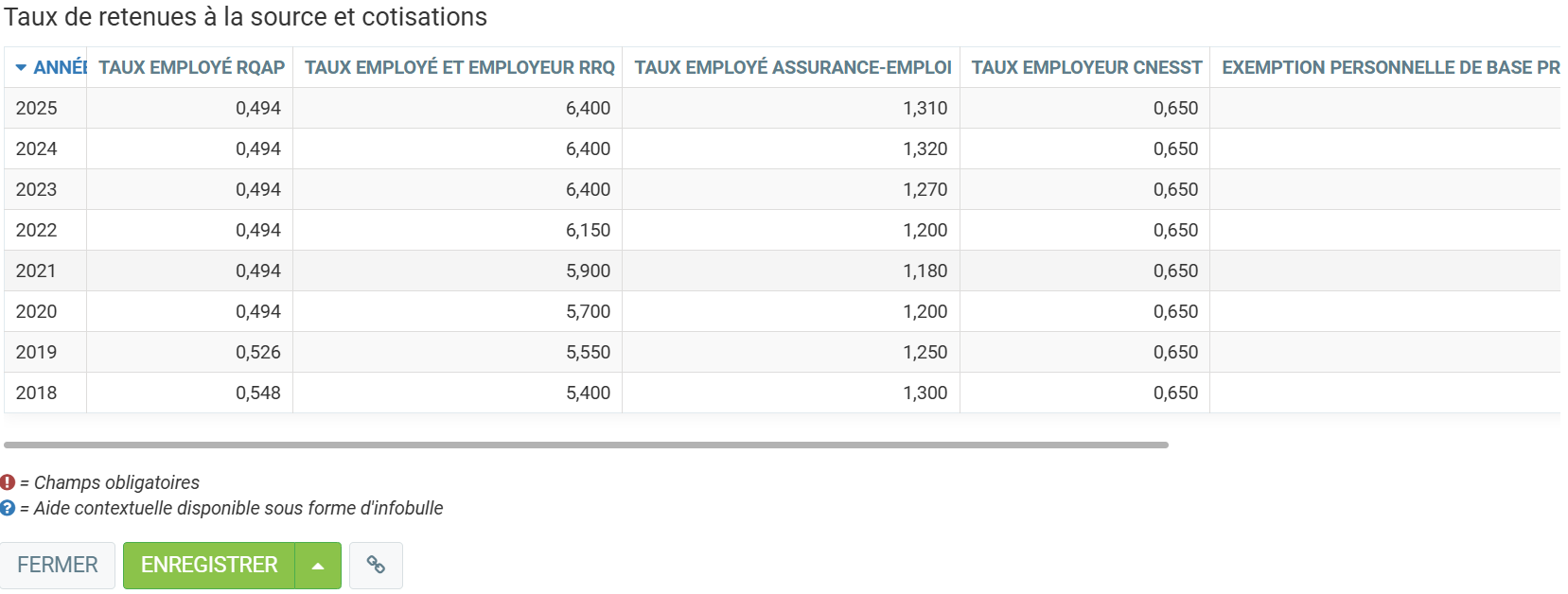Click the 2024 assurance-emploi rate 1,320
Image resolution: width=1568 pixels, height=594 pixels.
click(925, 149)
